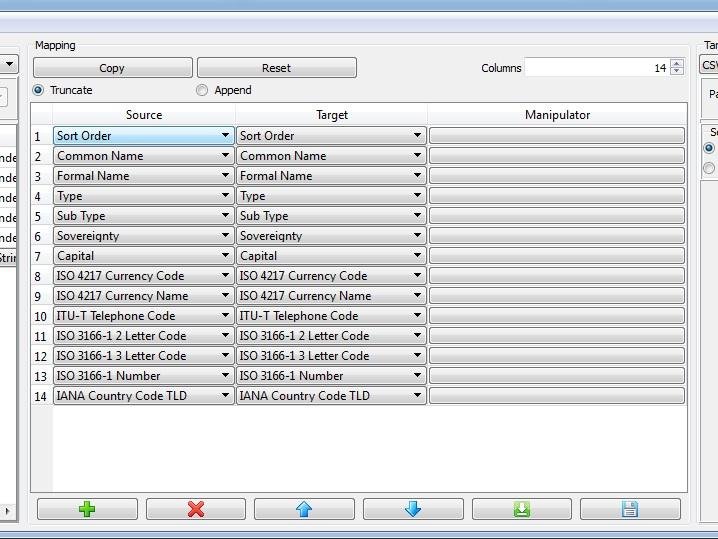The image size is (718, 539).
Task: Open Source dropdown for Common Name
Action: pos(144,156)
